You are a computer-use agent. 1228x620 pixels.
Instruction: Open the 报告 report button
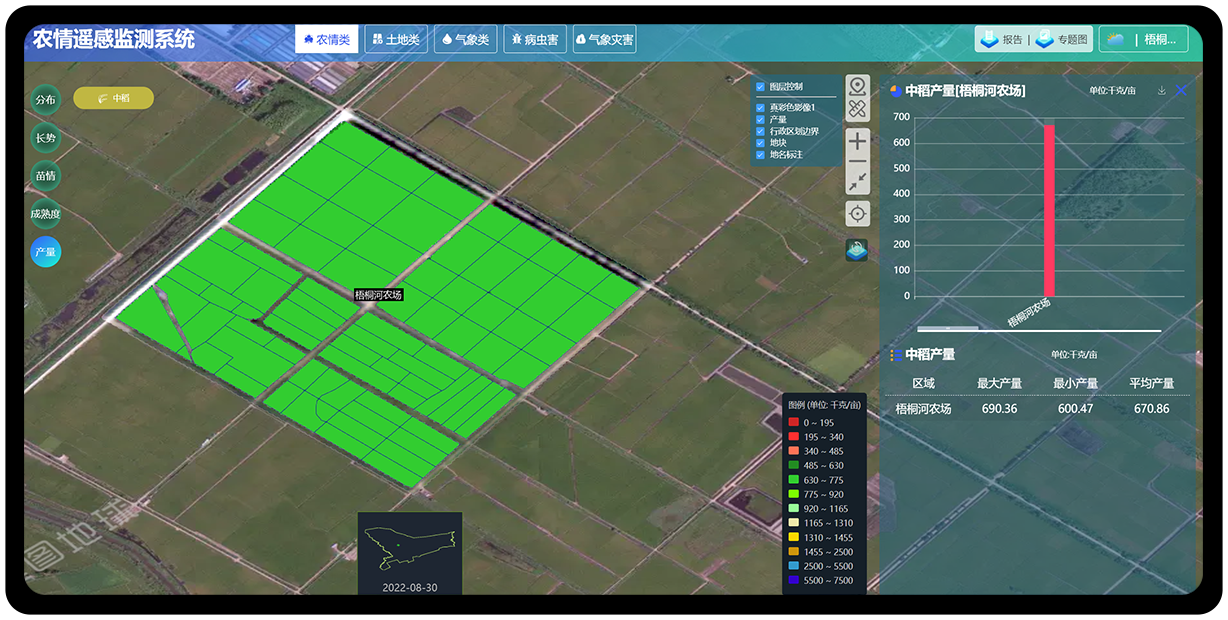tap(1003, 40)
